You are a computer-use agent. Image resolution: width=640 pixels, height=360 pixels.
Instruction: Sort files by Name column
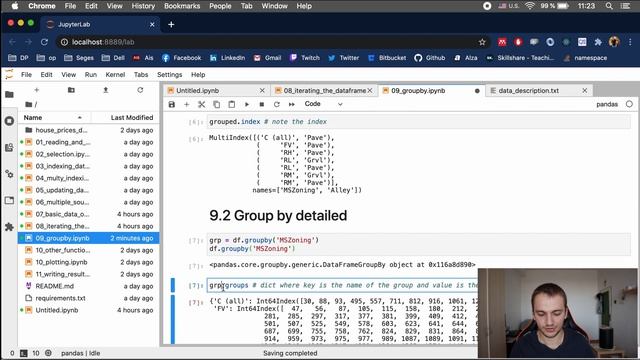point(53,118)
